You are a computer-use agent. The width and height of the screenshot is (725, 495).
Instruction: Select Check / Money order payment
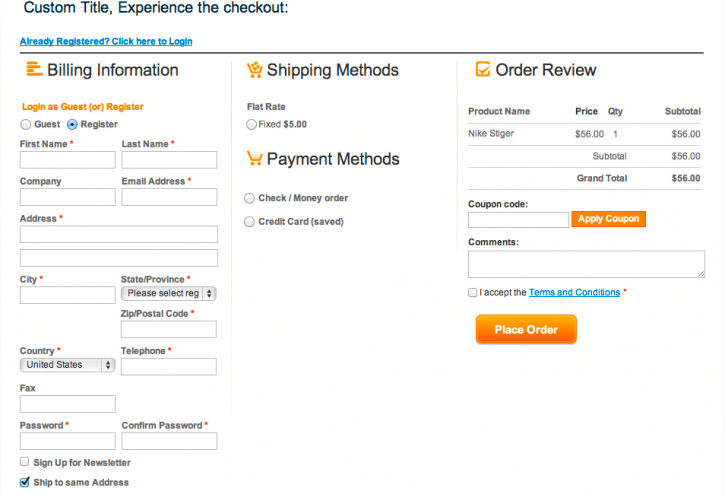(x=250, y=198)
